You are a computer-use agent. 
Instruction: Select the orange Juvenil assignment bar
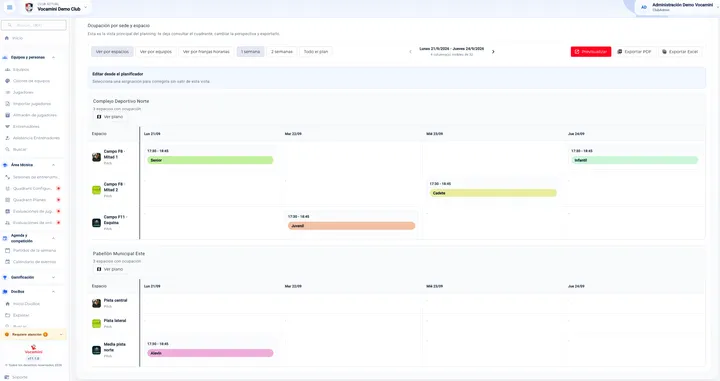coord(352,226)
